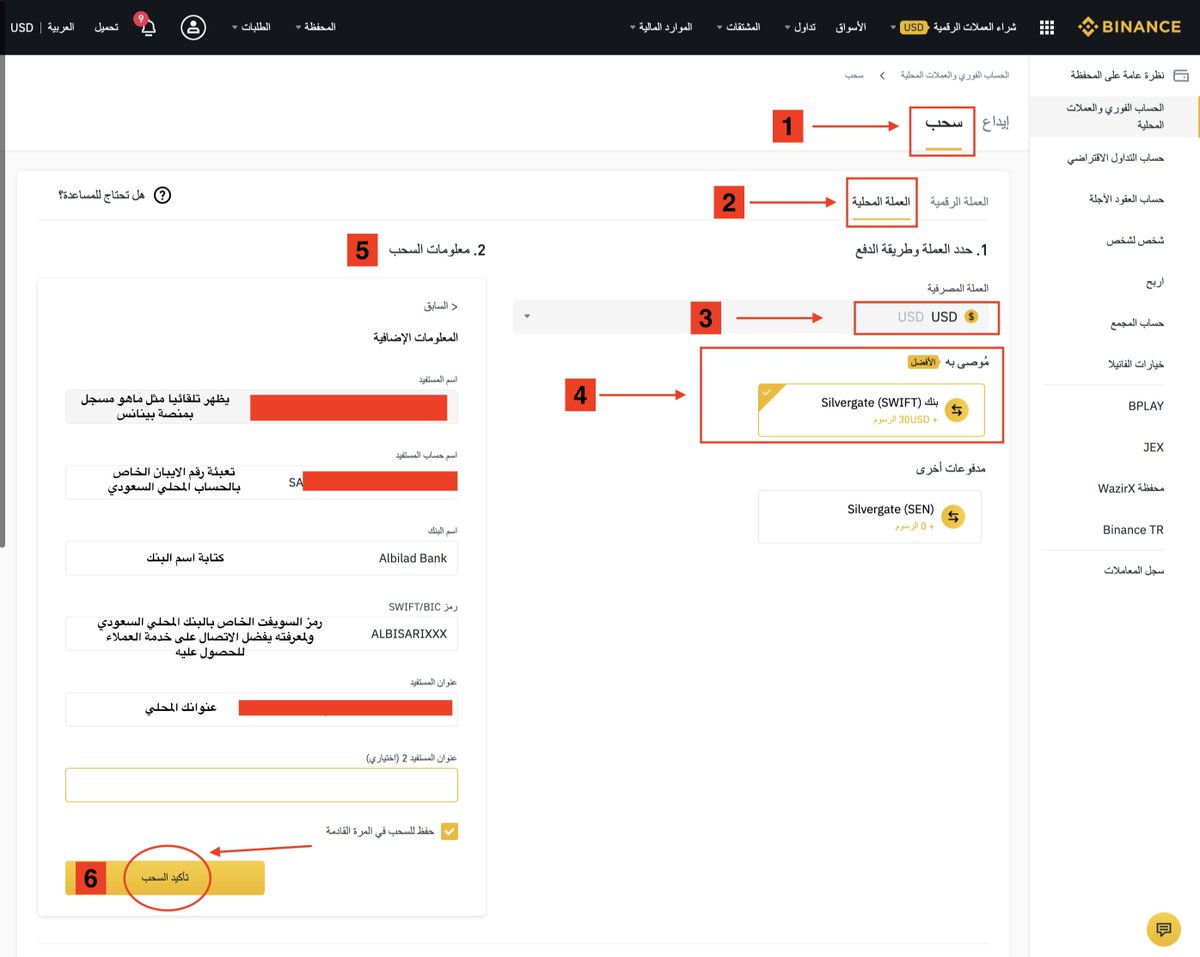Switch language via العربية link
This screenshot has height=957, width=1200.
click(61, 27)
